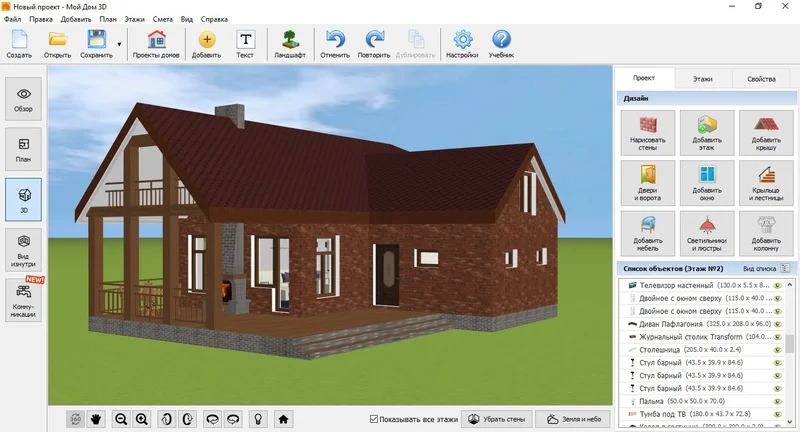
Task: Select the Проект tab
Action: 644,78
